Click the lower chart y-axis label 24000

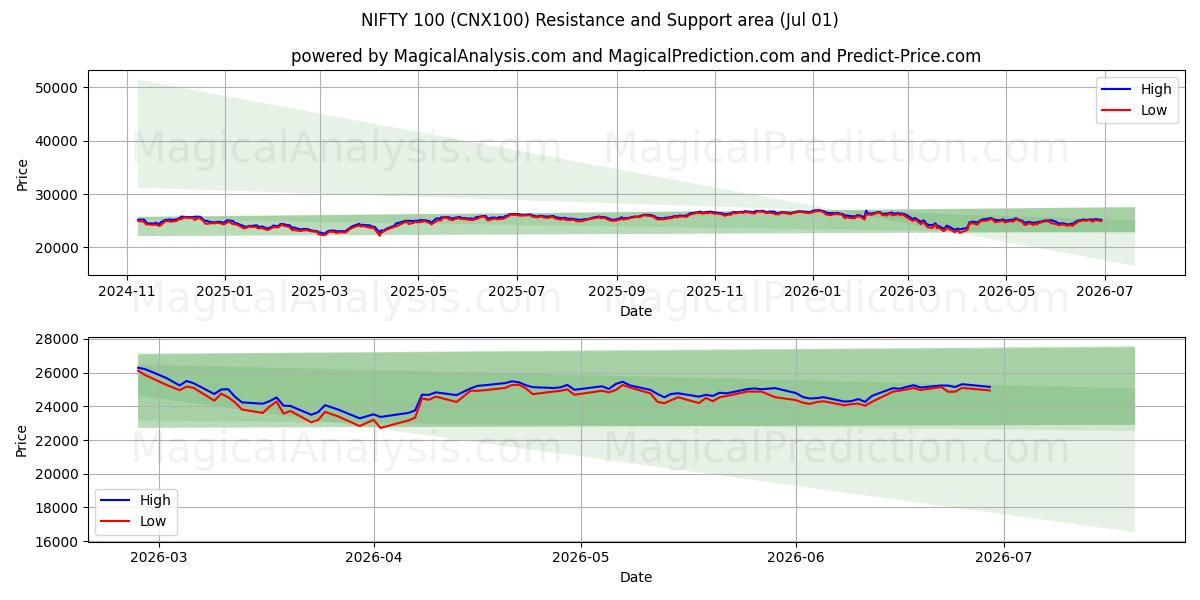pyautogui.click(x=59, y=407)
